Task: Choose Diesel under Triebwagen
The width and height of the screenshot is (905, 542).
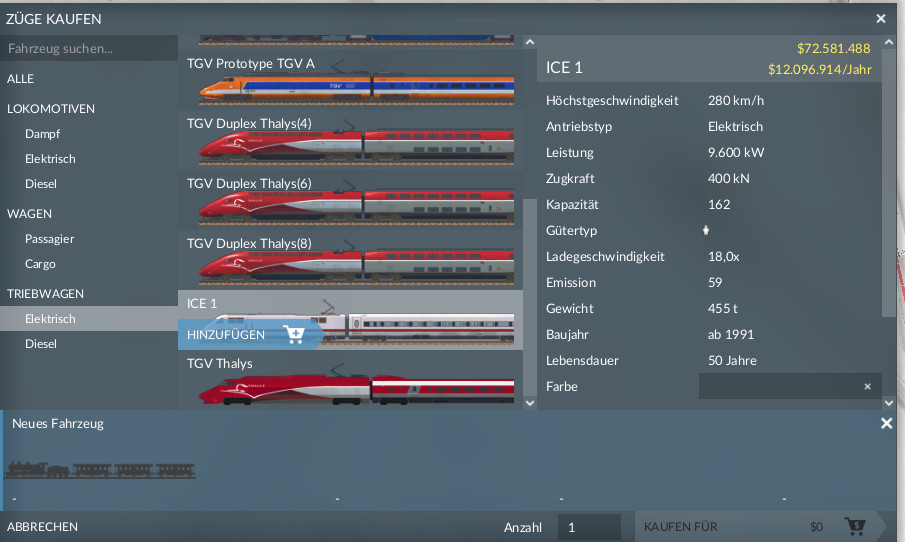Action: [40, 344]
